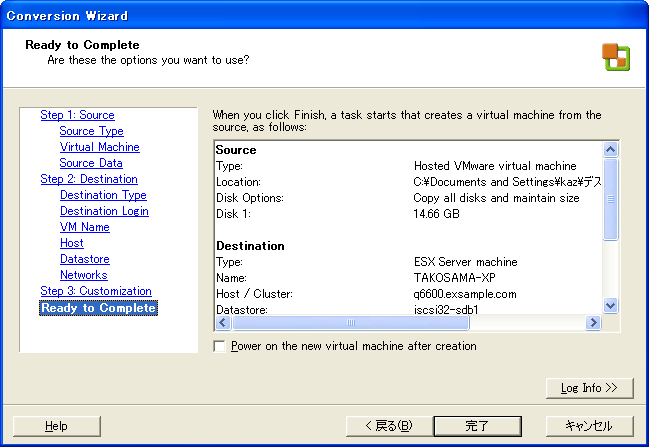Go to the Destination Type step
Image resolution: width=649 pixels, height=447 pixels.
pos(103,195)
